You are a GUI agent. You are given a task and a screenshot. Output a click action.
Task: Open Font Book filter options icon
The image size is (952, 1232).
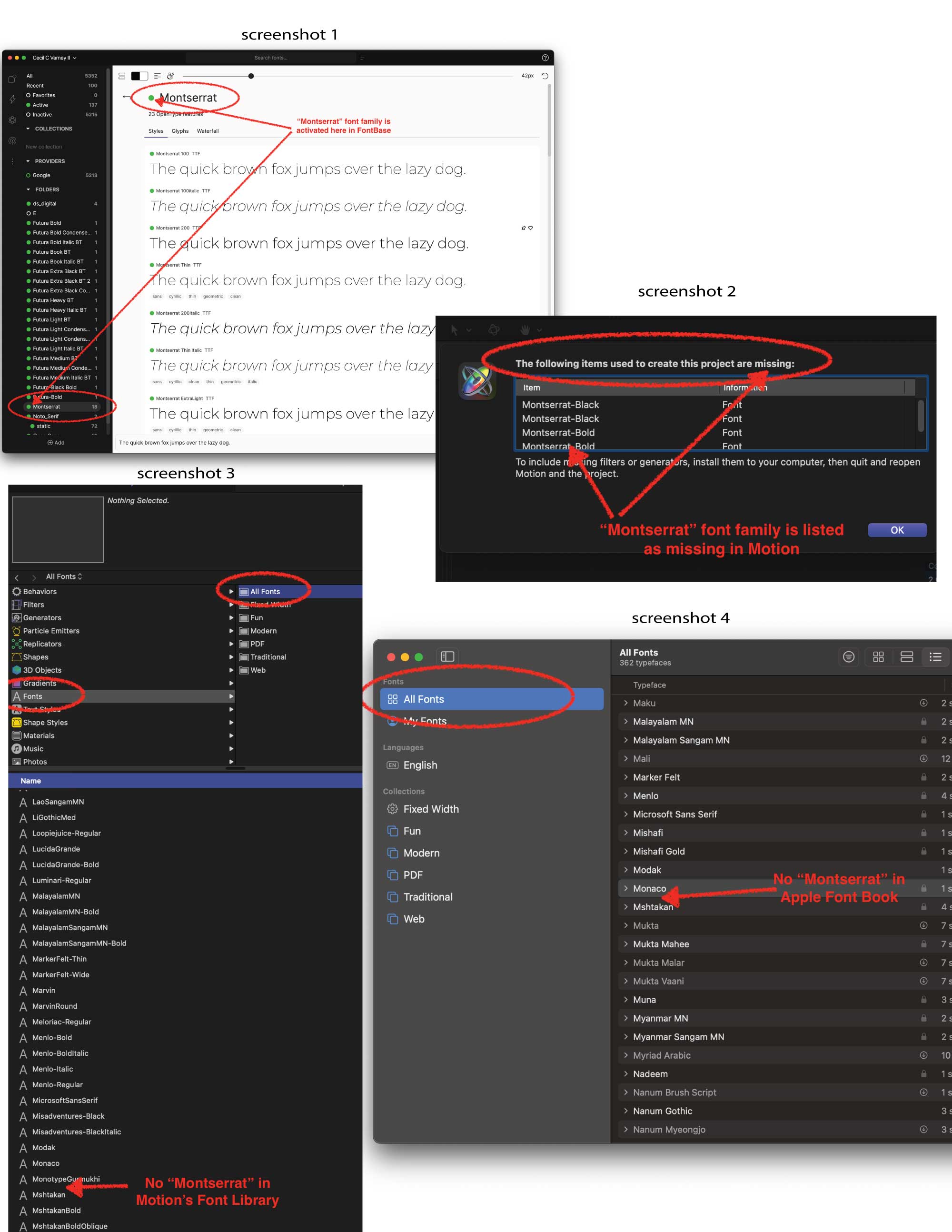tap(848, 656)
